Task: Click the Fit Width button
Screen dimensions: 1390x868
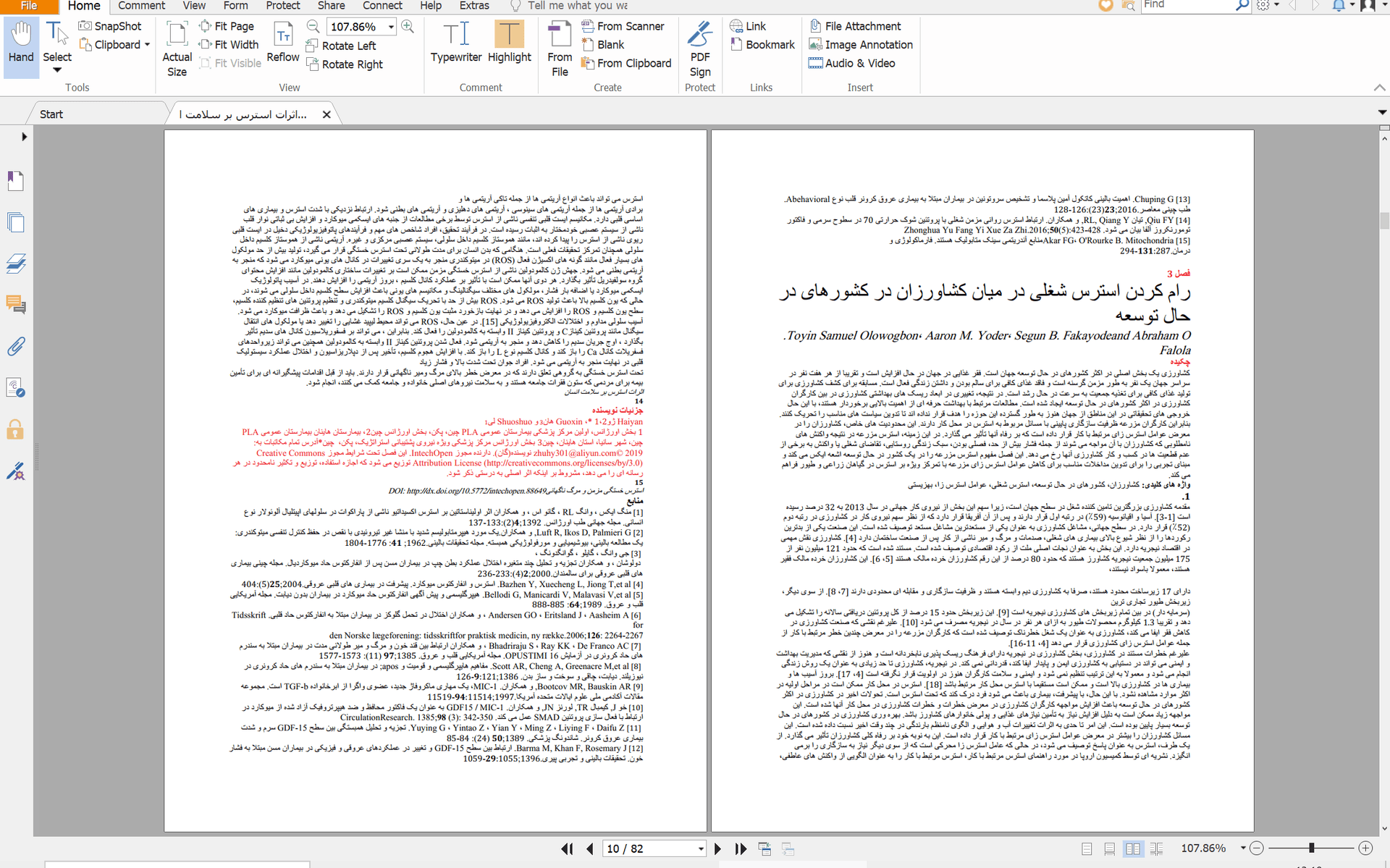Action: coord(229,45)
